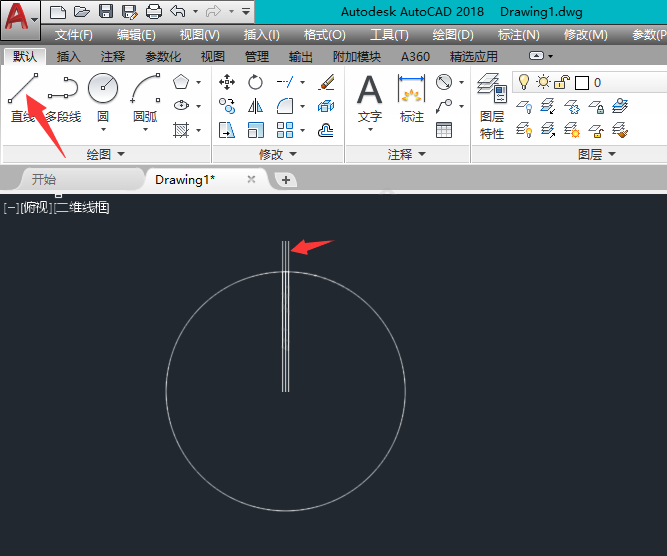Screen dimensions: 667x556
Task: Click the [俯视] view control
Action: (37, 208)
